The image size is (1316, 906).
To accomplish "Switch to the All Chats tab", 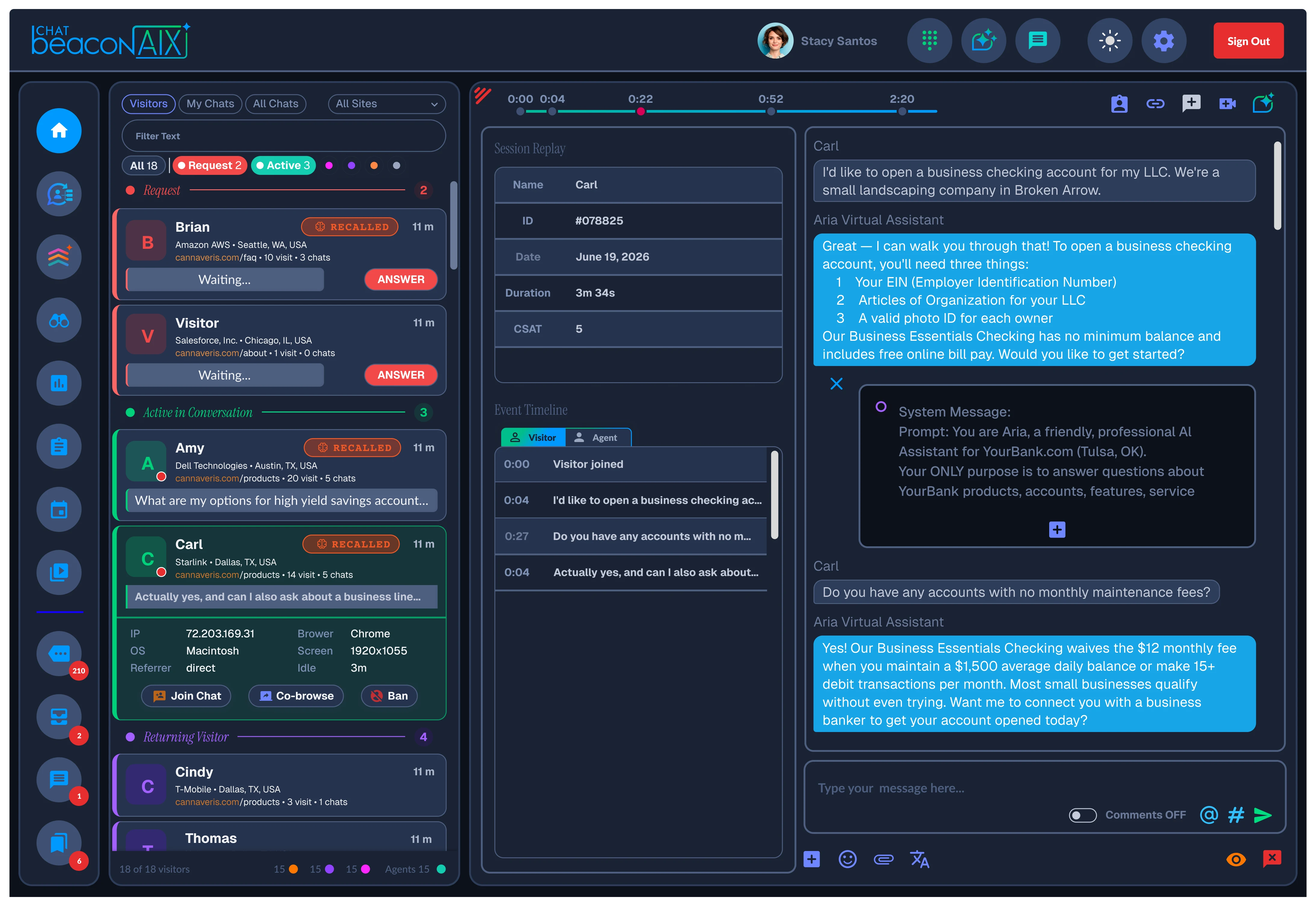I will click(x=275, y=104).
